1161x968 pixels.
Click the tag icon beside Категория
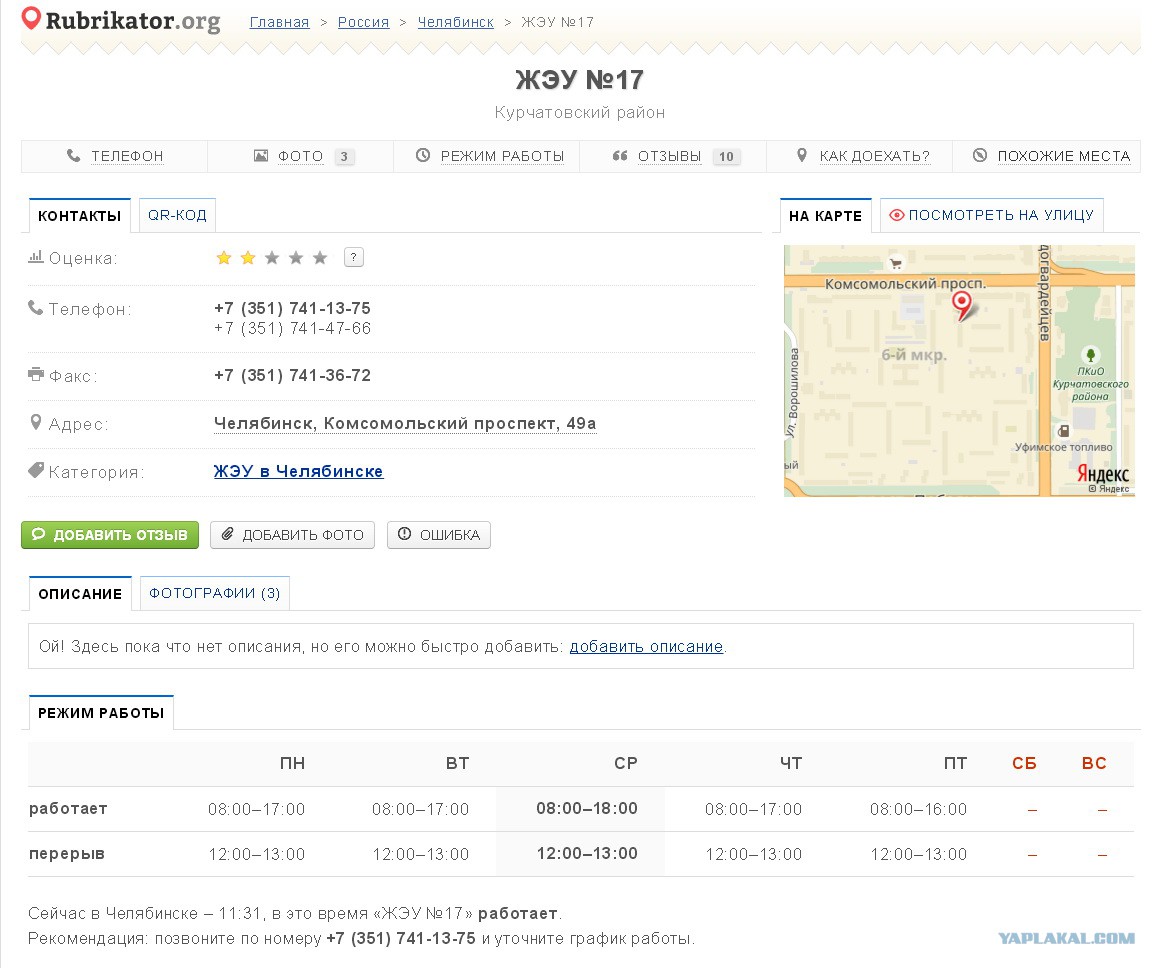(x=36, y=470)
